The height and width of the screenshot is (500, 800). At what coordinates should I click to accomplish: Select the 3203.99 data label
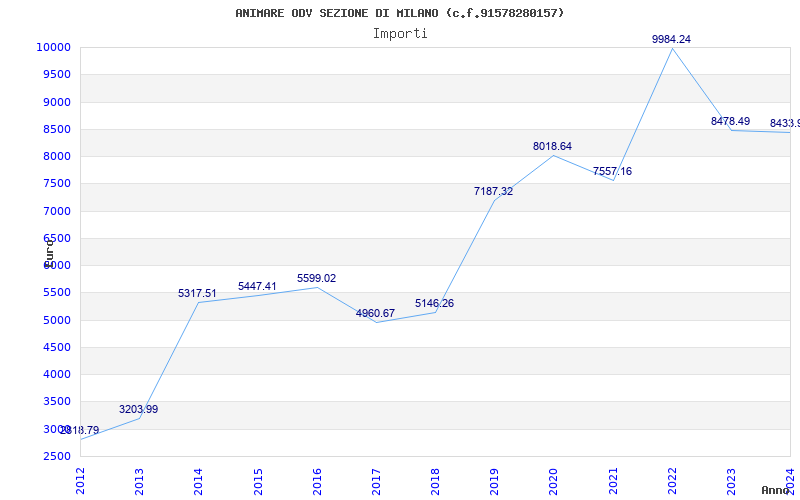(138, 410)
